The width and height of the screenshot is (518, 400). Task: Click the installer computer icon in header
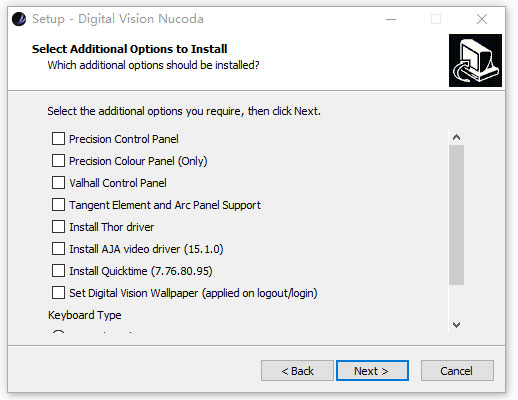coord(475,60)
